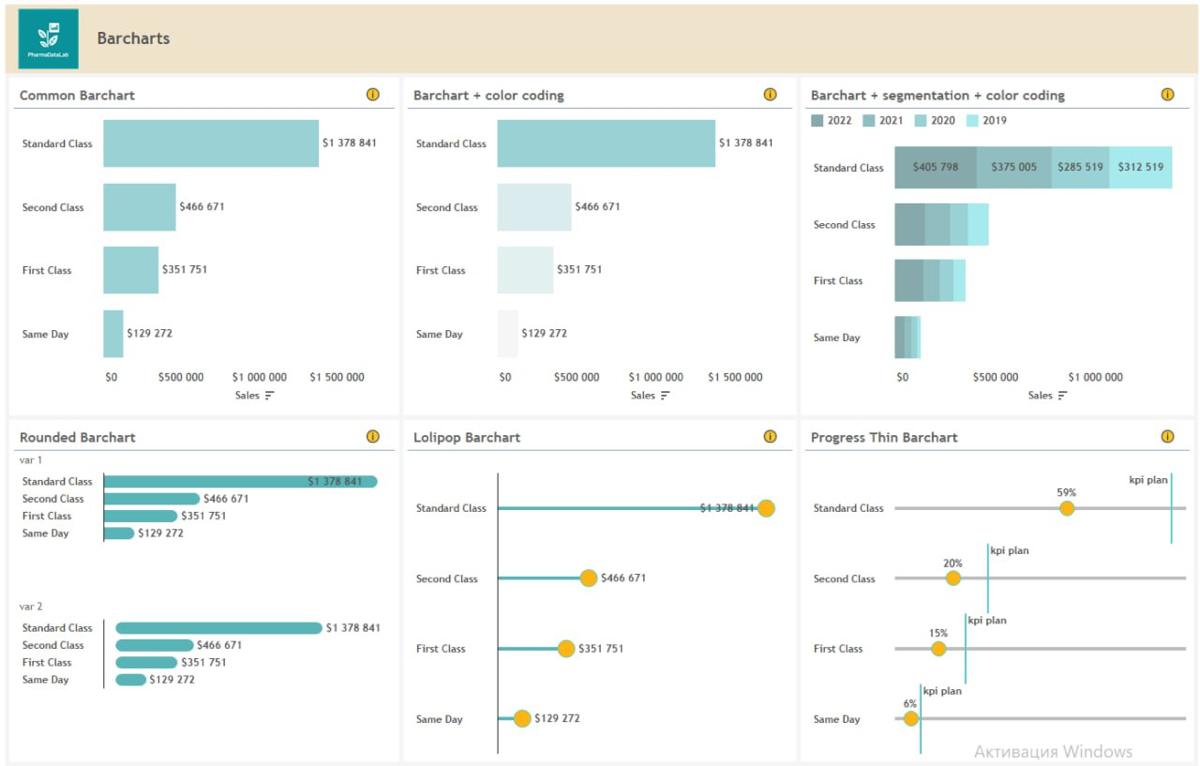Click the Standard Class bar in Common Barchart
Image resolution: width=1200 pixels, height=766 pixels.
click(x=211, y=143)
